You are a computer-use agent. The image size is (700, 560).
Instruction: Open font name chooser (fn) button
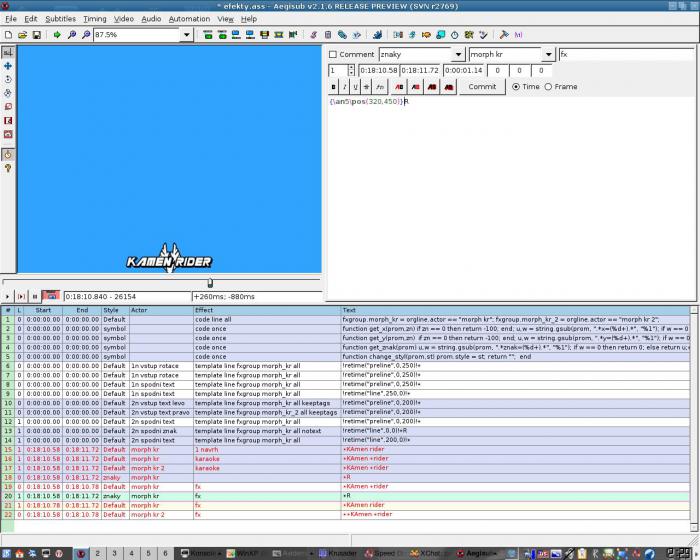pyautogui.click(x=380, y=87)
